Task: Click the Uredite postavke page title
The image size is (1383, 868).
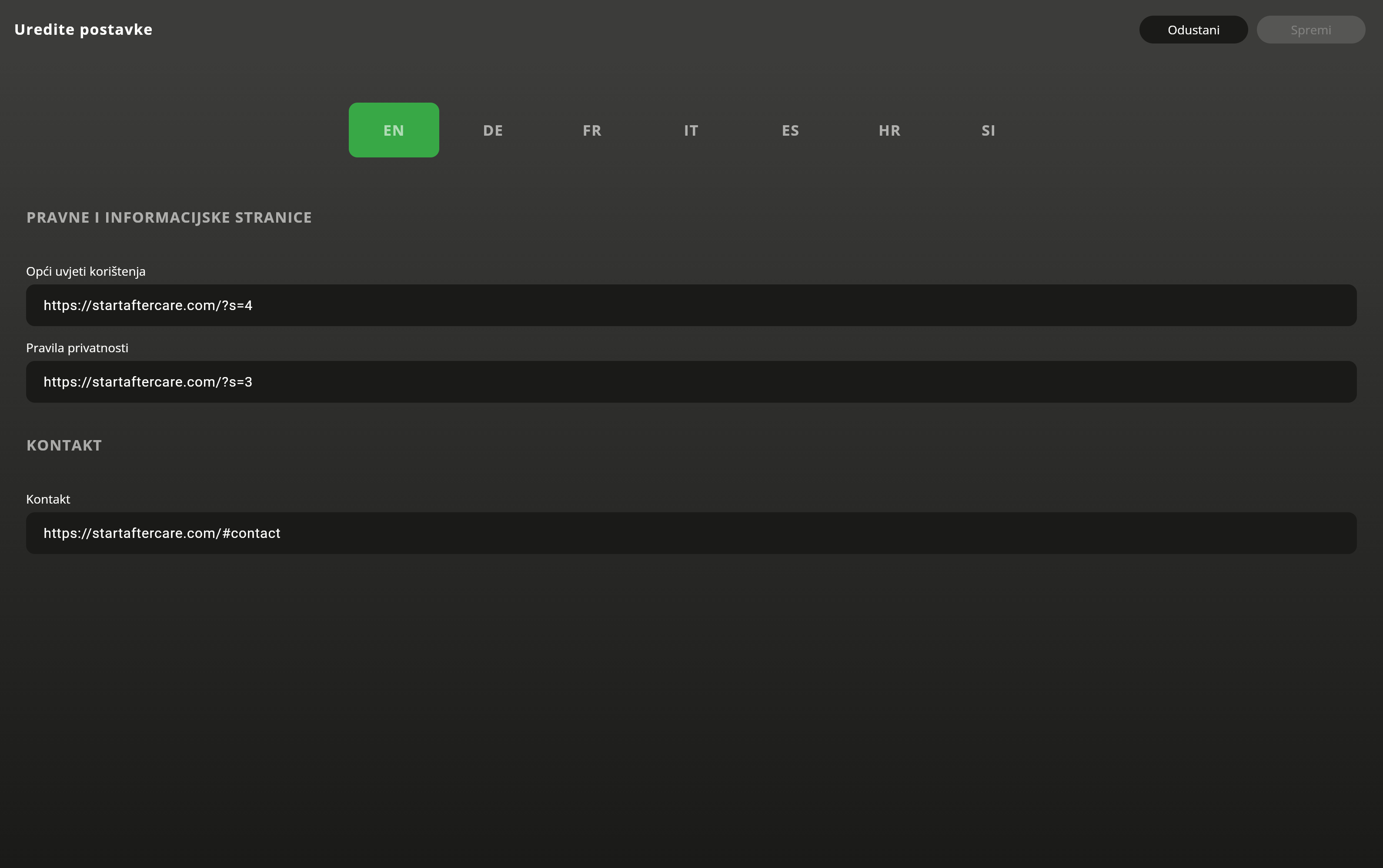Action: tap(83, 30)
